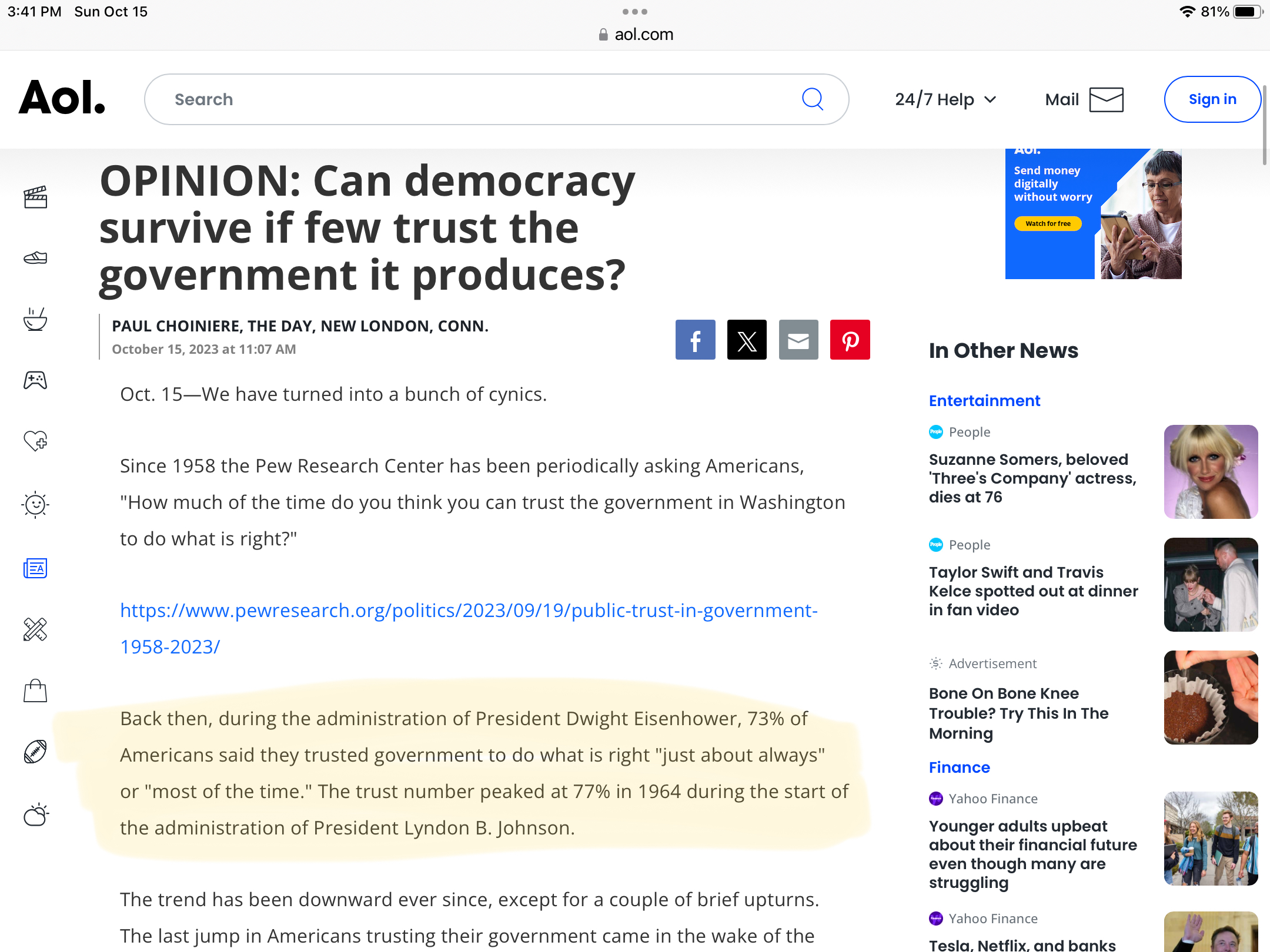Open the Games controller sidebar icon
Viewport: 1270px width, 952px height.
[x=35, y=380]
